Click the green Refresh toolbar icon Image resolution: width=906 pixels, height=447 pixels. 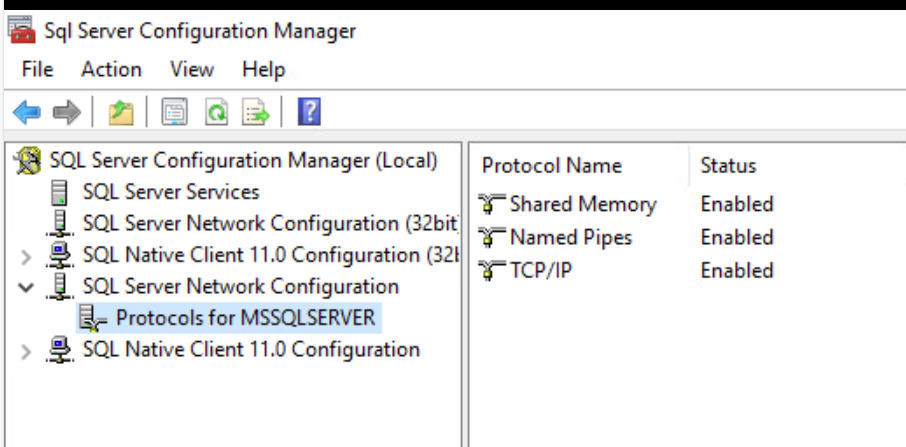[x=216, y=113]
